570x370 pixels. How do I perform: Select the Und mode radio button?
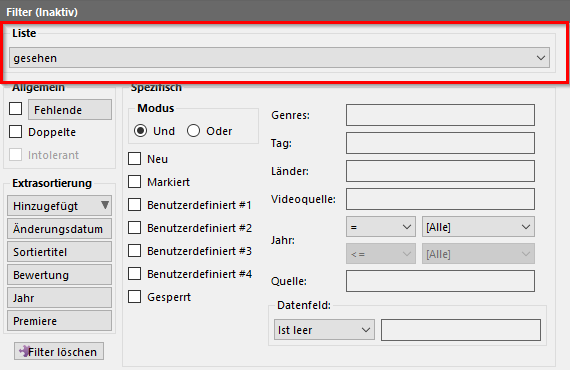(141, 130)
